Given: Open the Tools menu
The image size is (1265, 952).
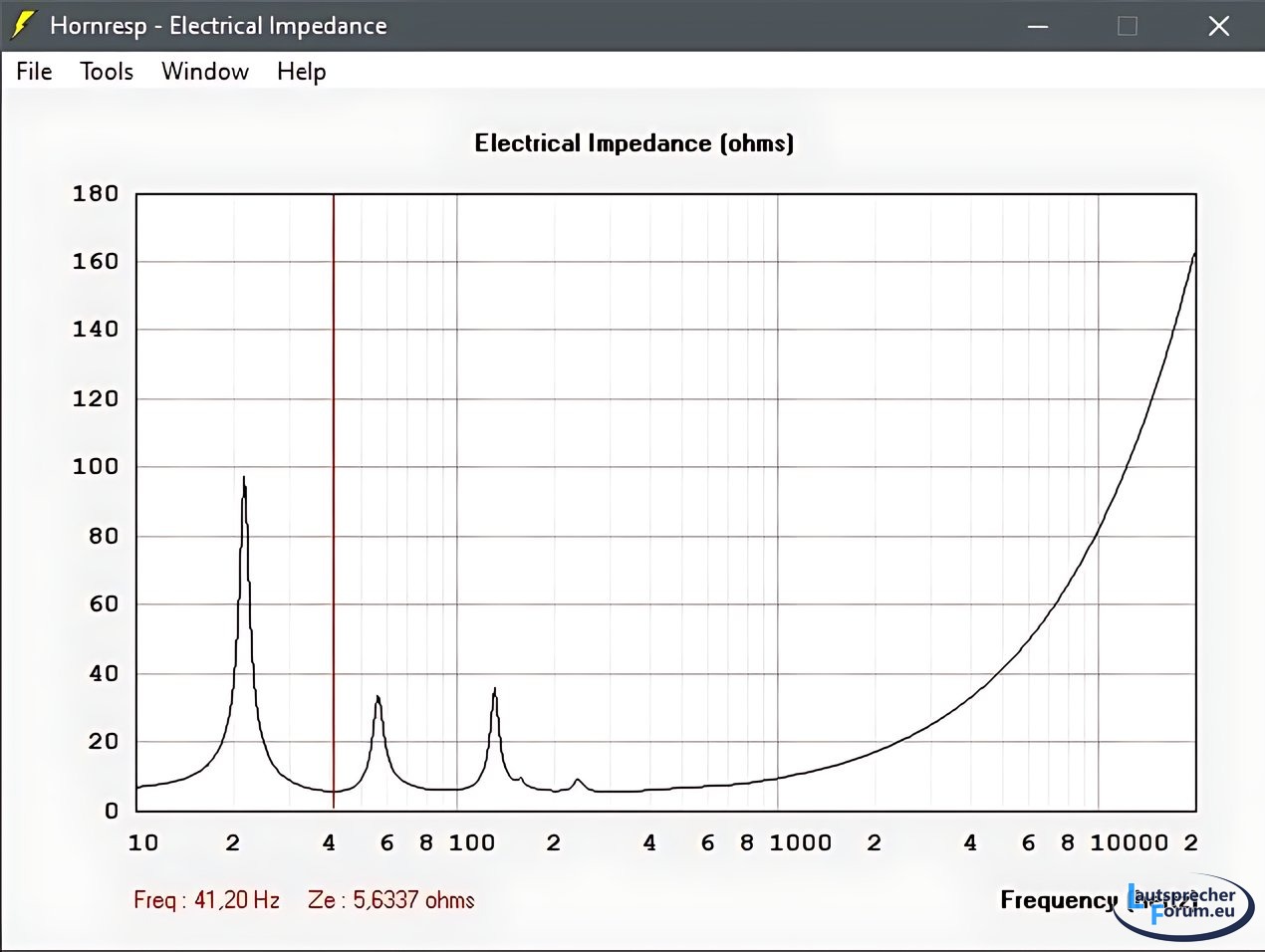Looking at the screenshot, I should click(x=107, y=72).
